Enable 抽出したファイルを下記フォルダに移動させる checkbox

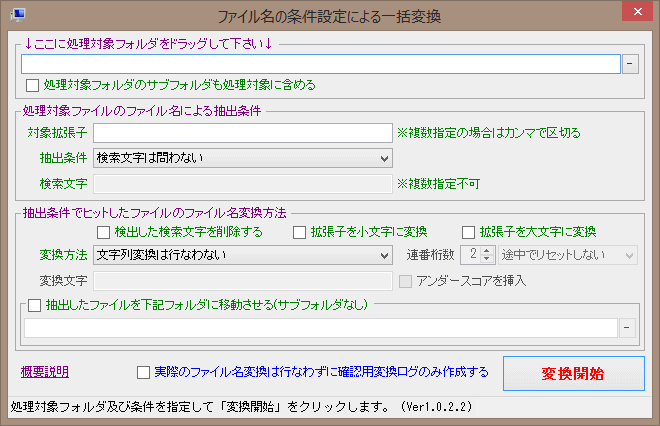pyautogui.click(x=36, y=304)
